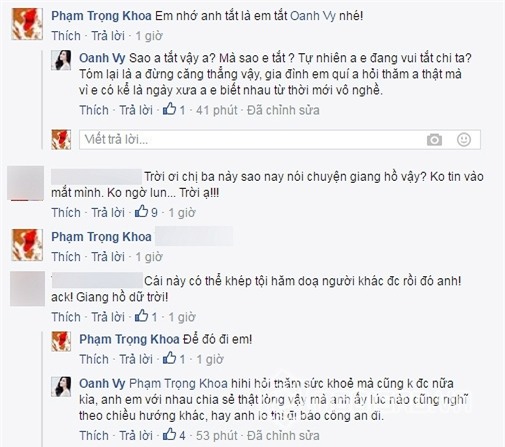The image size is (505, 447).
Task: Open the Phạm Trọng Khoa name on the blurred comment
Action: click(x=101, y=237)
